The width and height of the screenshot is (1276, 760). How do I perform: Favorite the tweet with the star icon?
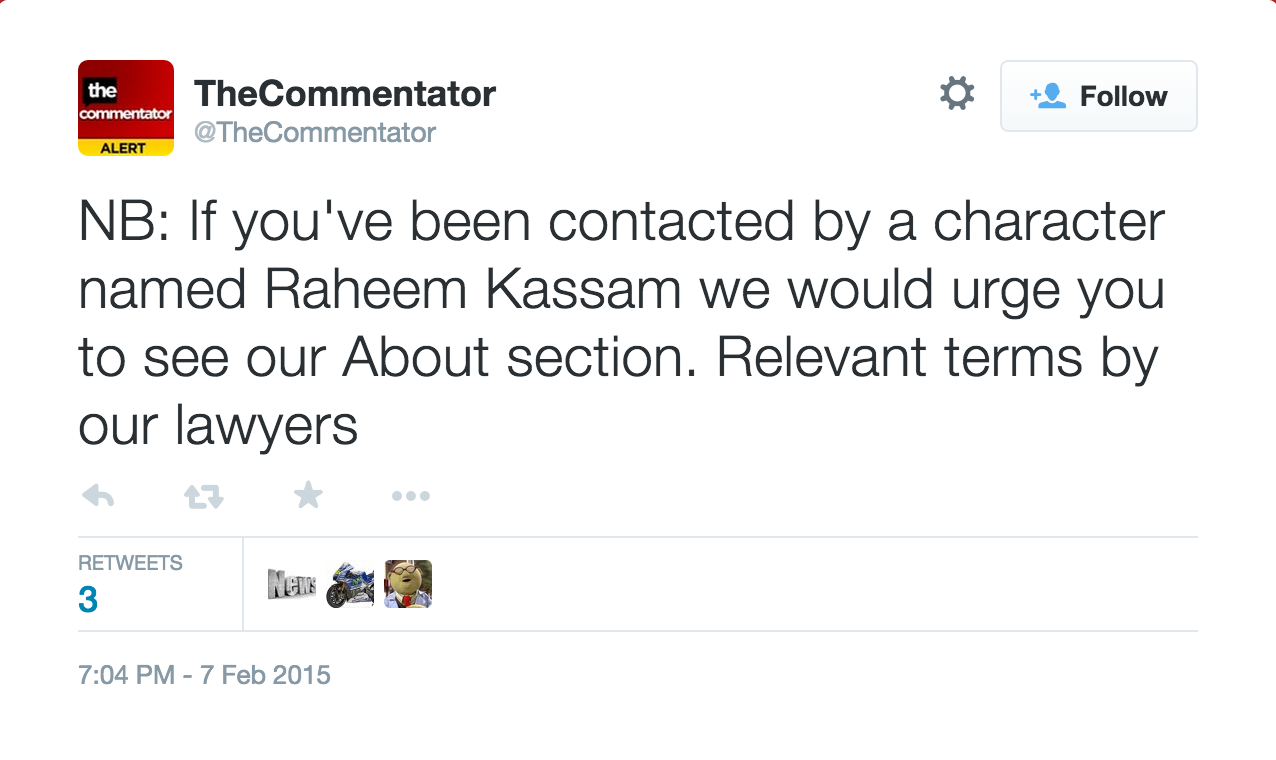pyautogui.click(x=308, y=494)
